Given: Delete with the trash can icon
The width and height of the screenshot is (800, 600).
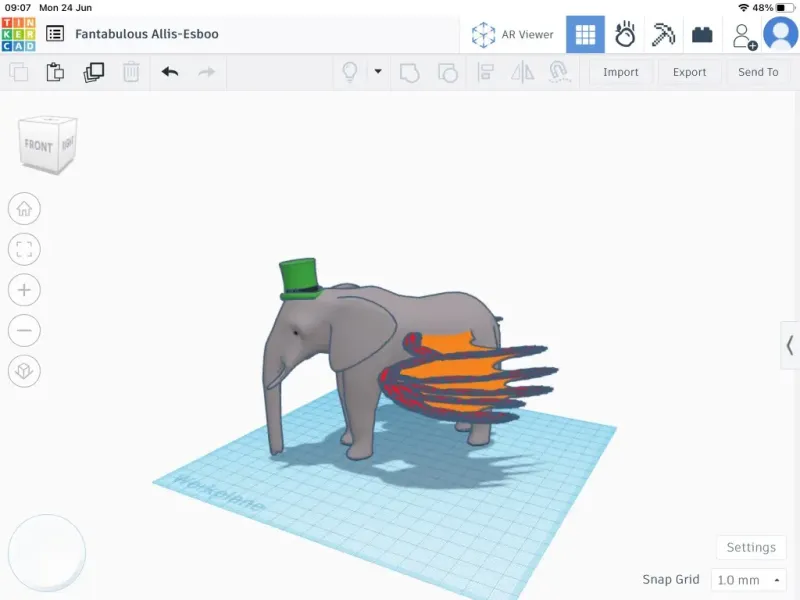Looking at the screenshot, I should tap(131, 72).
